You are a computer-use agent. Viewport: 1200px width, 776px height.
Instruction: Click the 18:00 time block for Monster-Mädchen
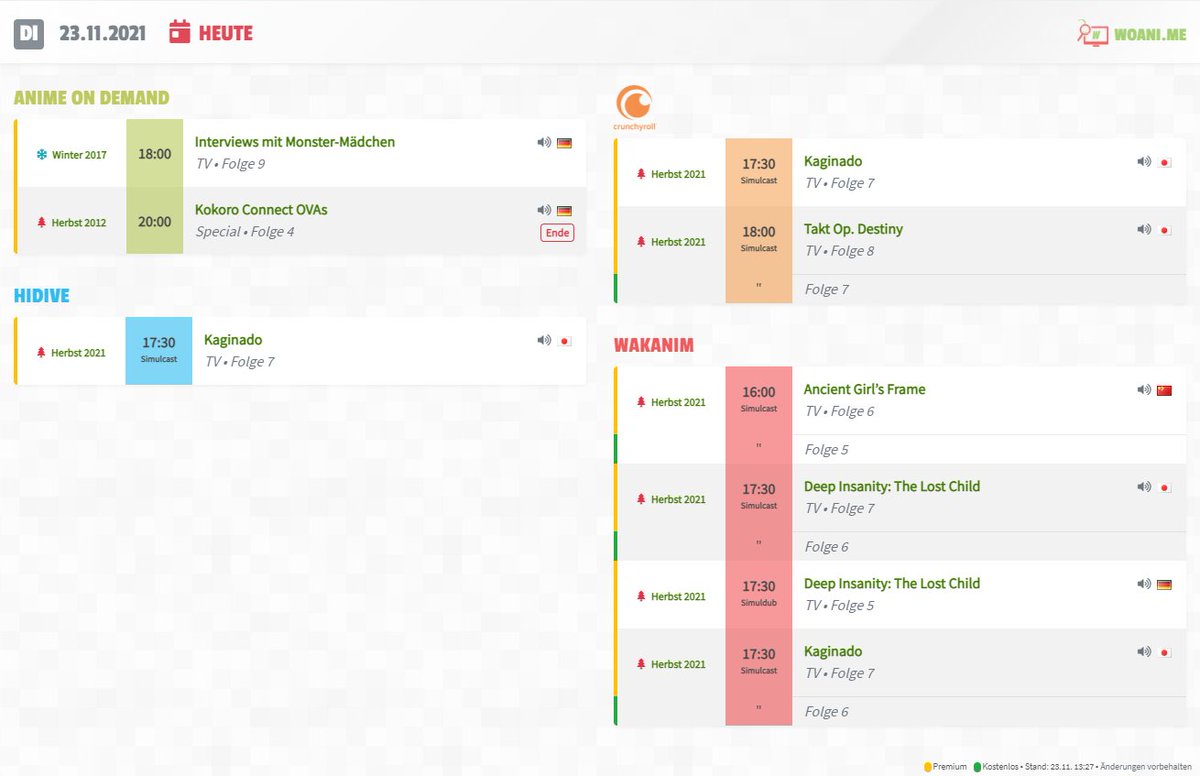(154, 154)
